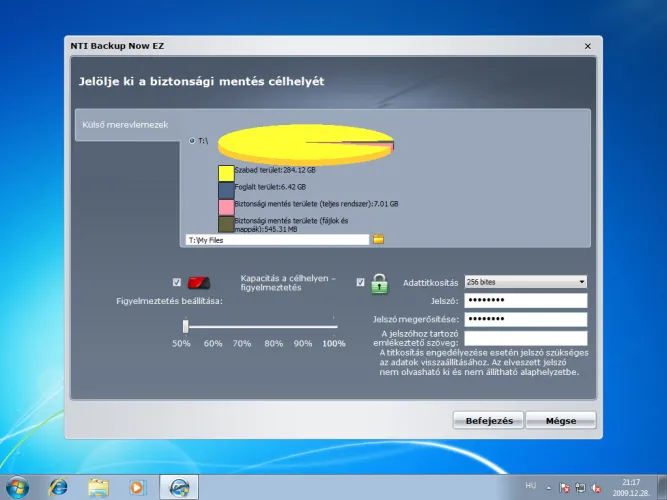Open the clock showing 21:17
The width and height of the screenshot is (667, 500).
click(x=631, y=488)
